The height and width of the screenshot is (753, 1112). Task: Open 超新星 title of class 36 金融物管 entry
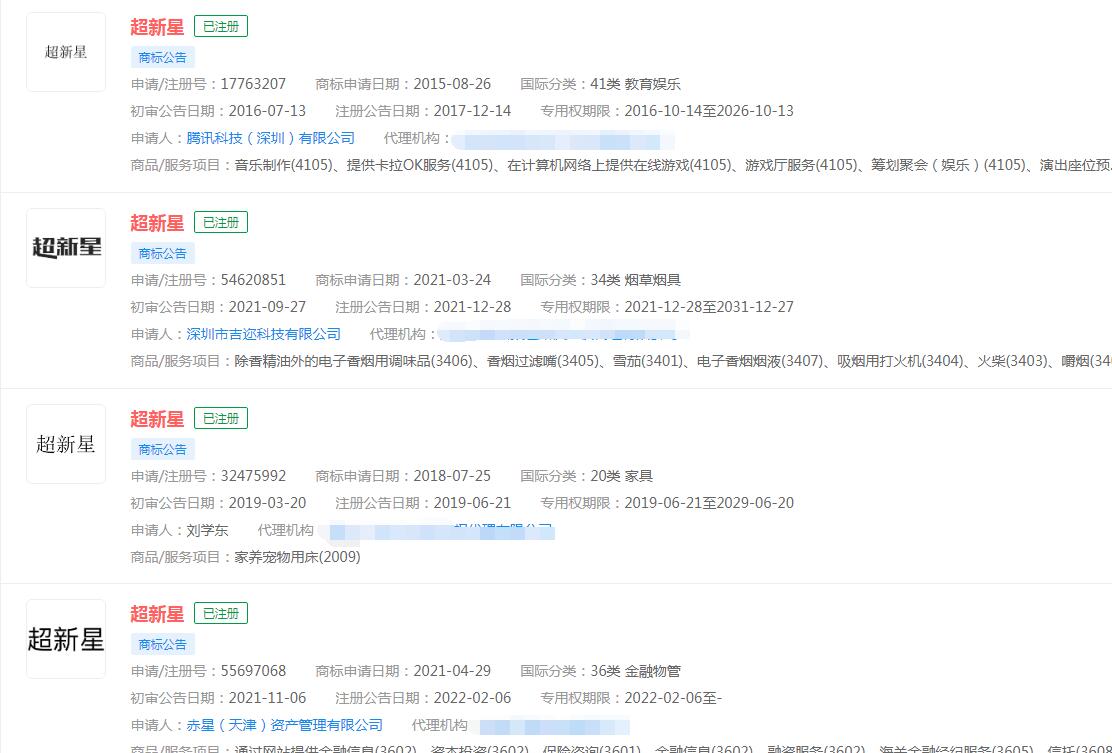pyautogui.click(x=157, y=613)
